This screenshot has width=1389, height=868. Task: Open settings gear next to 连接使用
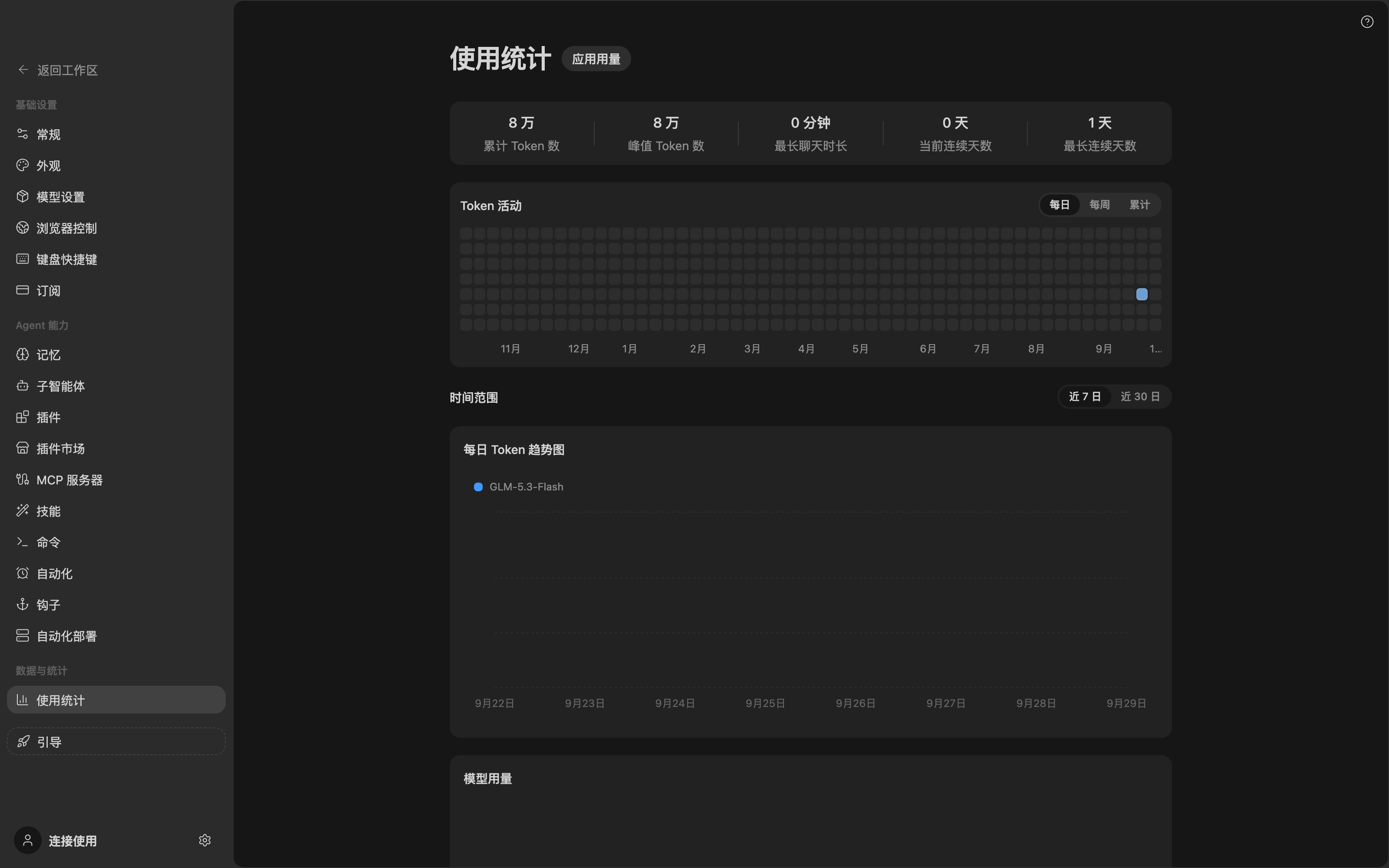click(x=205, y=841)
